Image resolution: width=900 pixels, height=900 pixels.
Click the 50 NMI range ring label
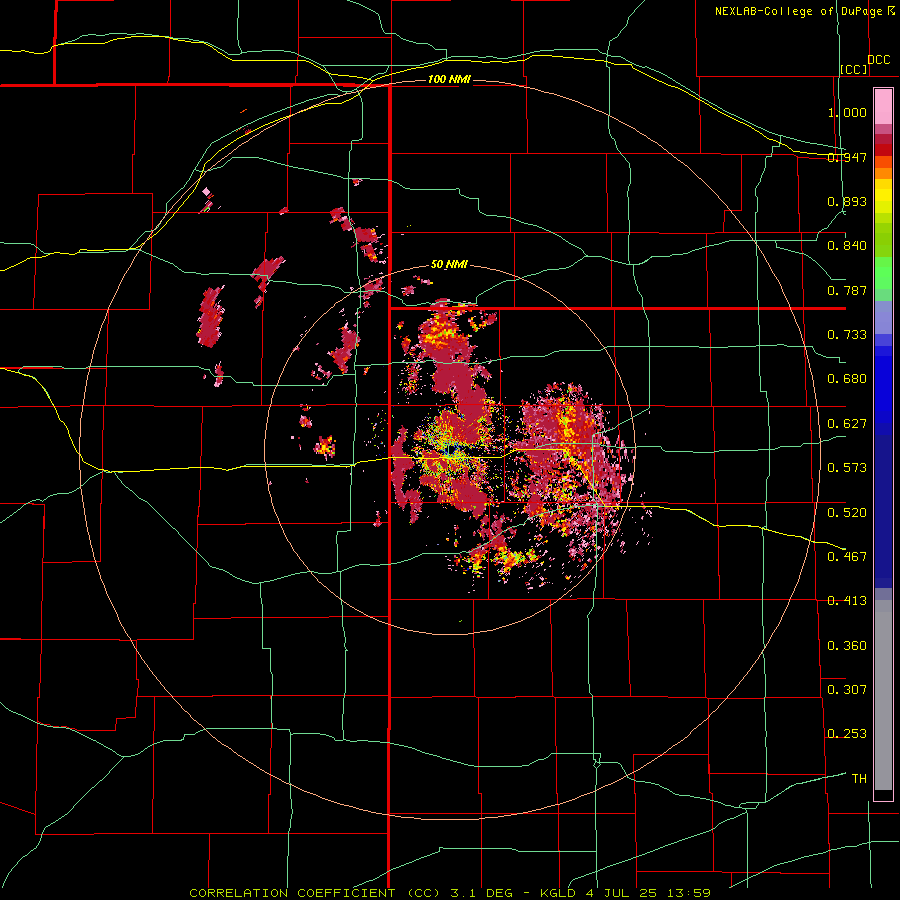[x=449, y=264]
